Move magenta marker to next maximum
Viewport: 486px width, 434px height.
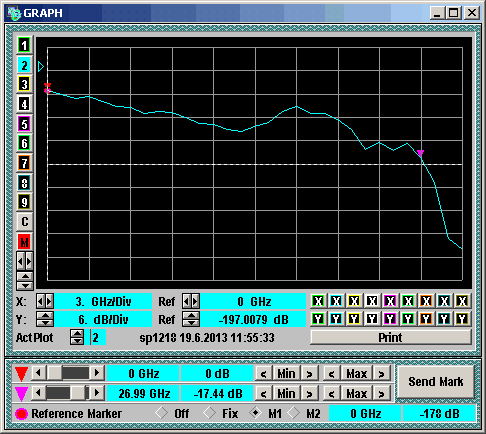click(x=381, y=394)
